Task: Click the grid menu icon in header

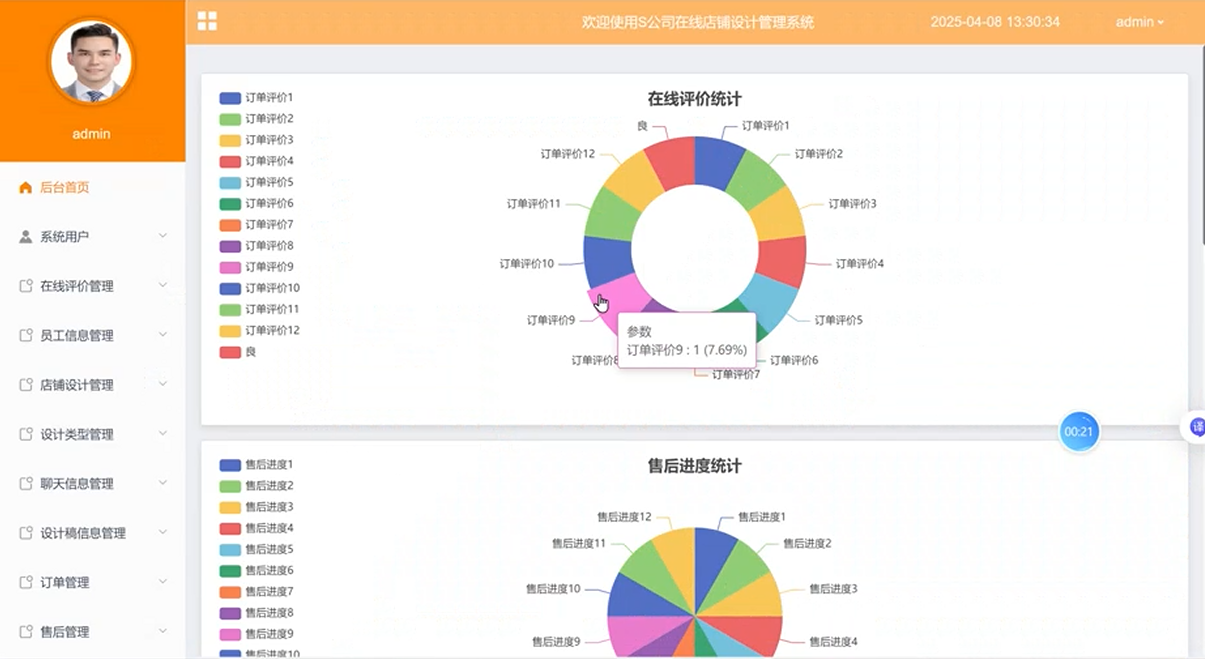Action: (x=207, y=21)
